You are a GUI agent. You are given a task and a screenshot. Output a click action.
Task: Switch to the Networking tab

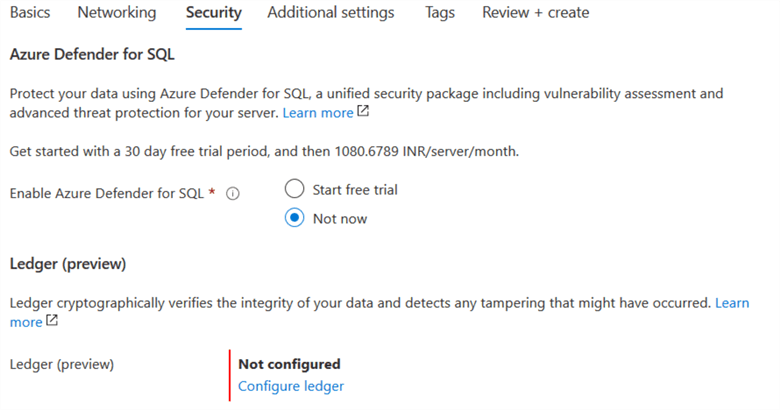117,13
